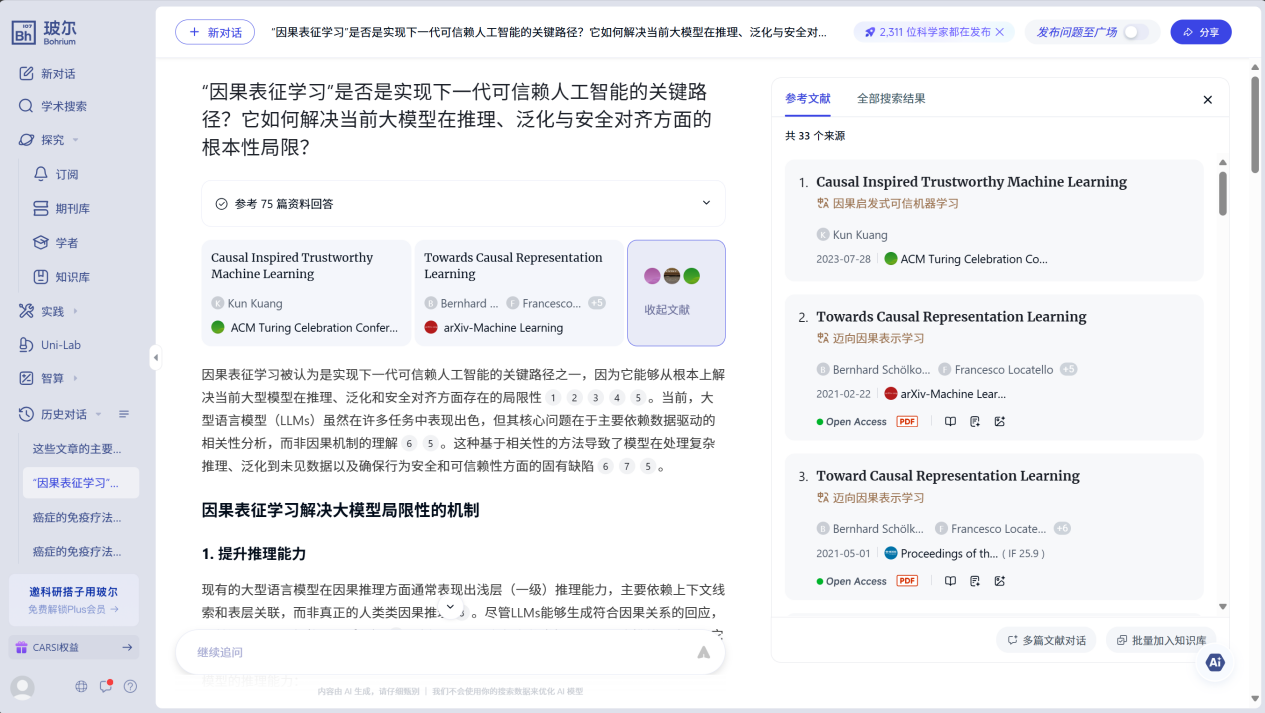Open the feedback message icon with red dot
The image size is (1265, 713).
click(105, 687)
